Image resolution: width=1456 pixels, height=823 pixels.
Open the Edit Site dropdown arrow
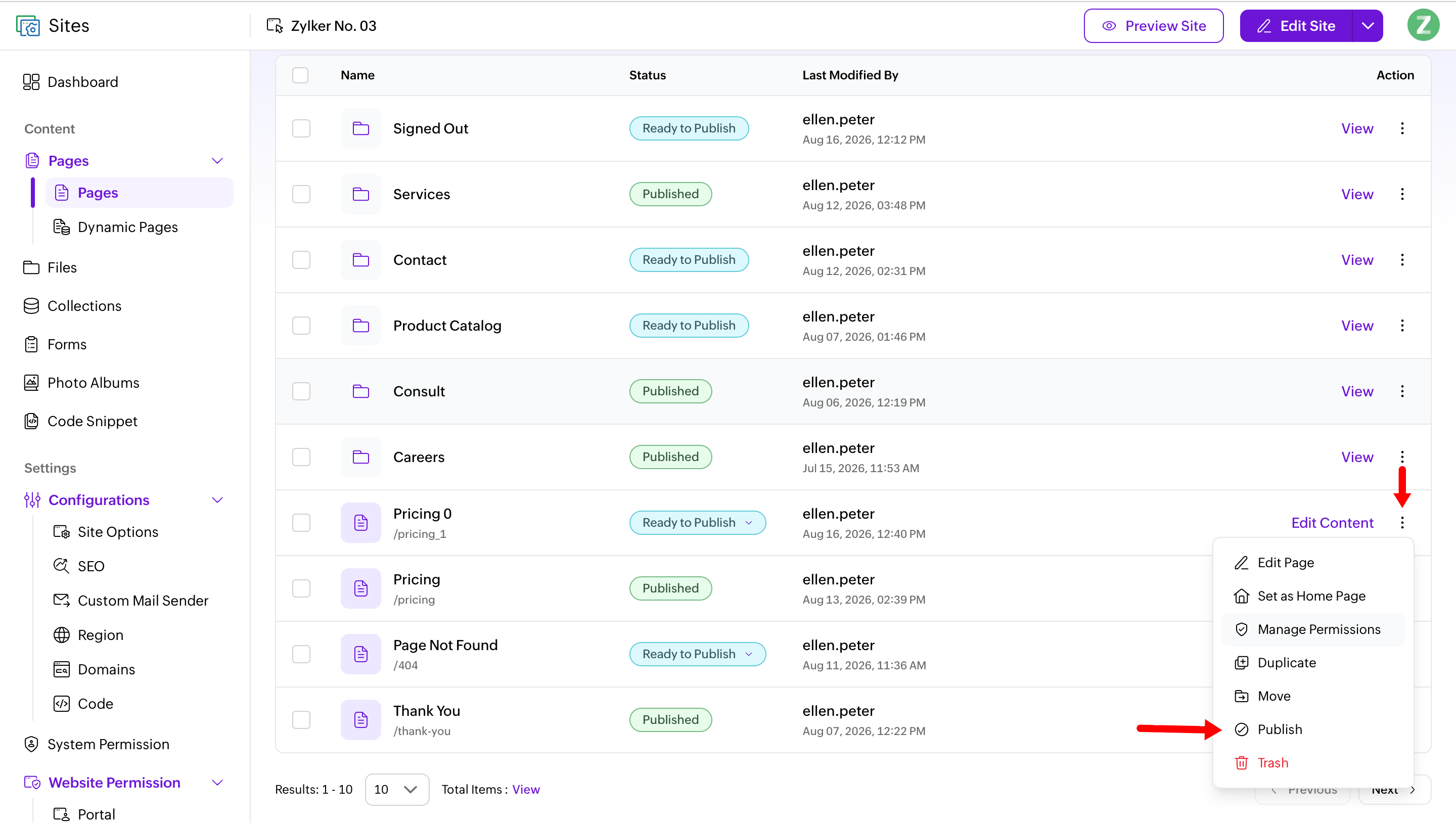[x=1367, y=25]
